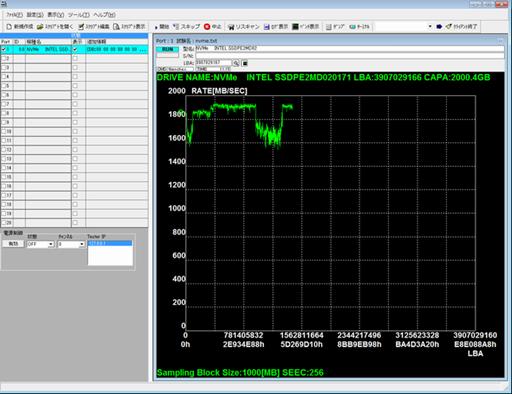The height and width of the screenshot is (394, 512).
Task: Open the Tools (ツール) menu
Action: click(79, 15)
